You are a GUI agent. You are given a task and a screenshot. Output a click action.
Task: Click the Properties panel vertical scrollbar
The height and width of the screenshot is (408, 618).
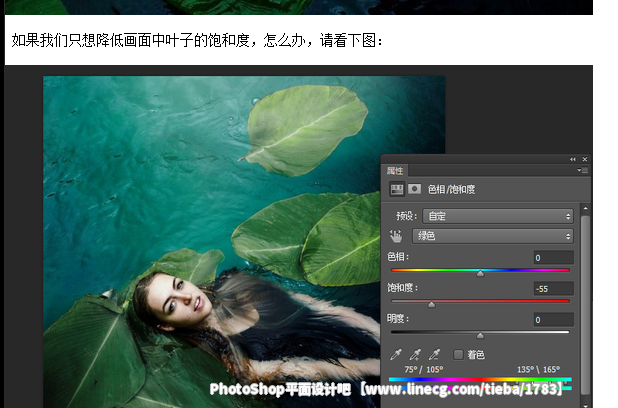tap(586, 304)
